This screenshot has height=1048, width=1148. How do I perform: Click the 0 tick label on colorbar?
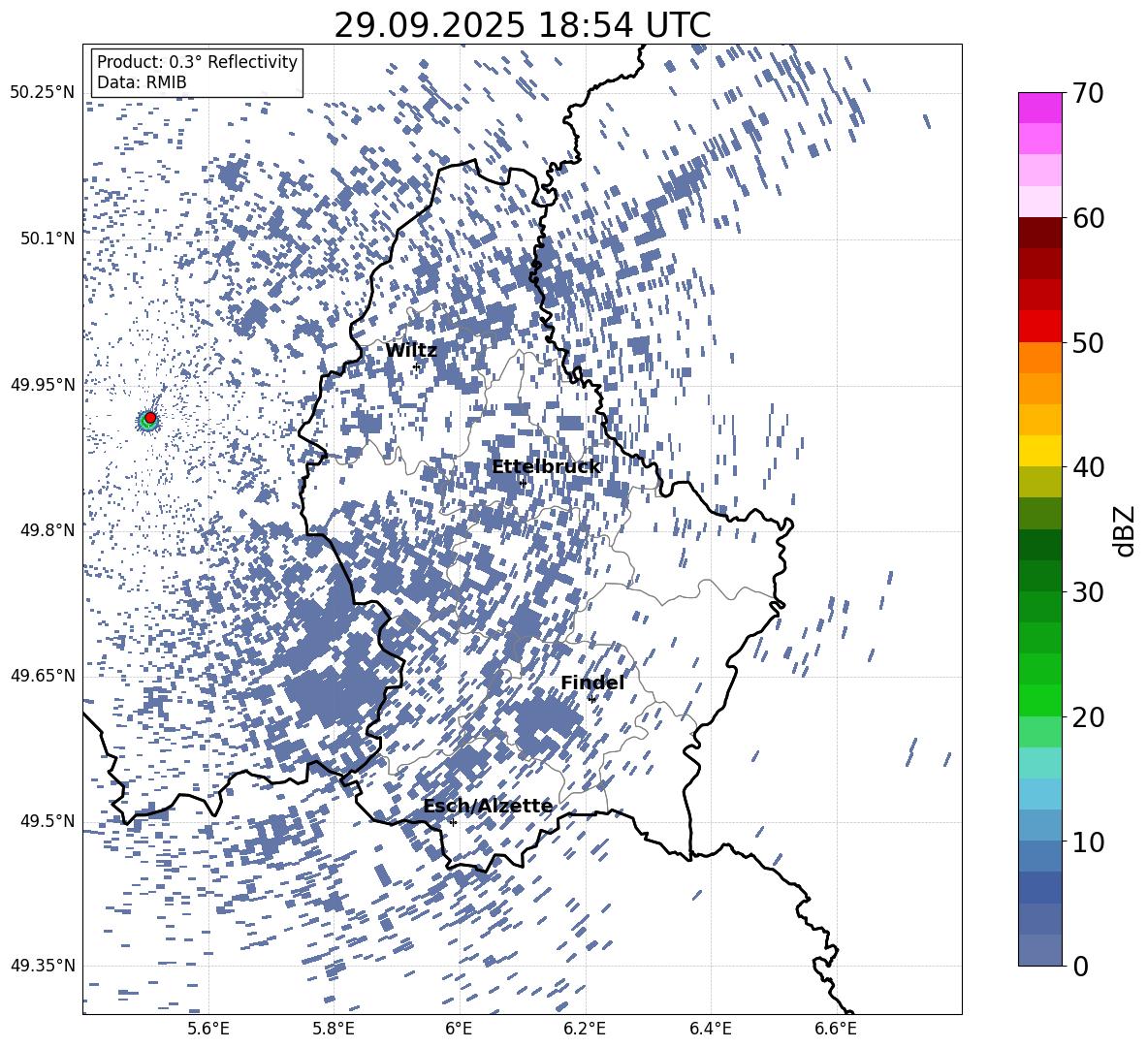click(x=1080, y=966)
